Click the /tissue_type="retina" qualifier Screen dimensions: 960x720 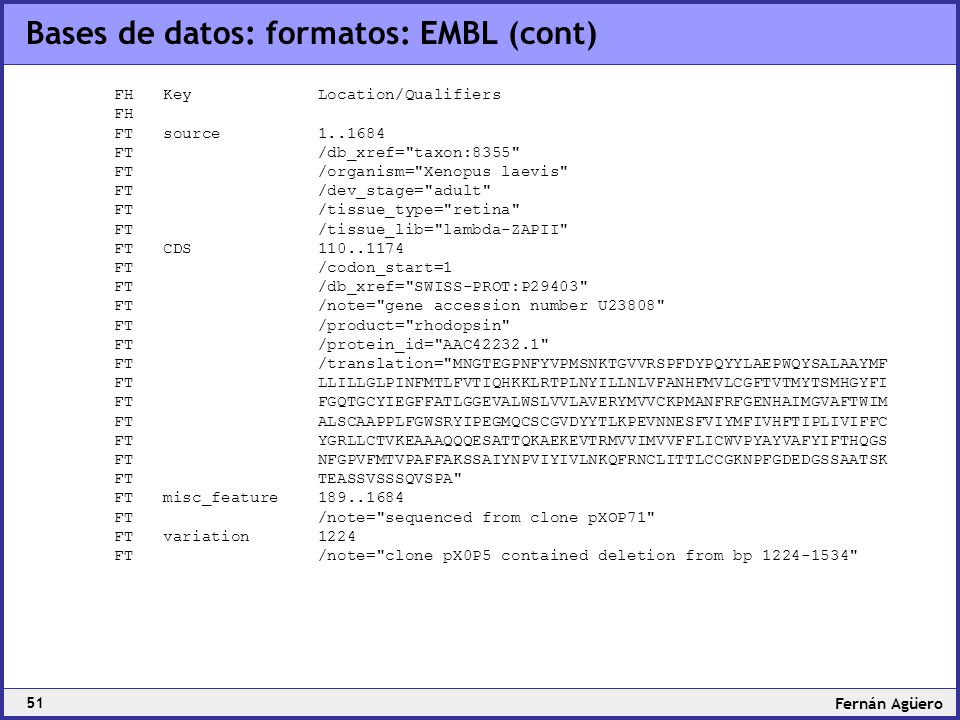point(419,210)
